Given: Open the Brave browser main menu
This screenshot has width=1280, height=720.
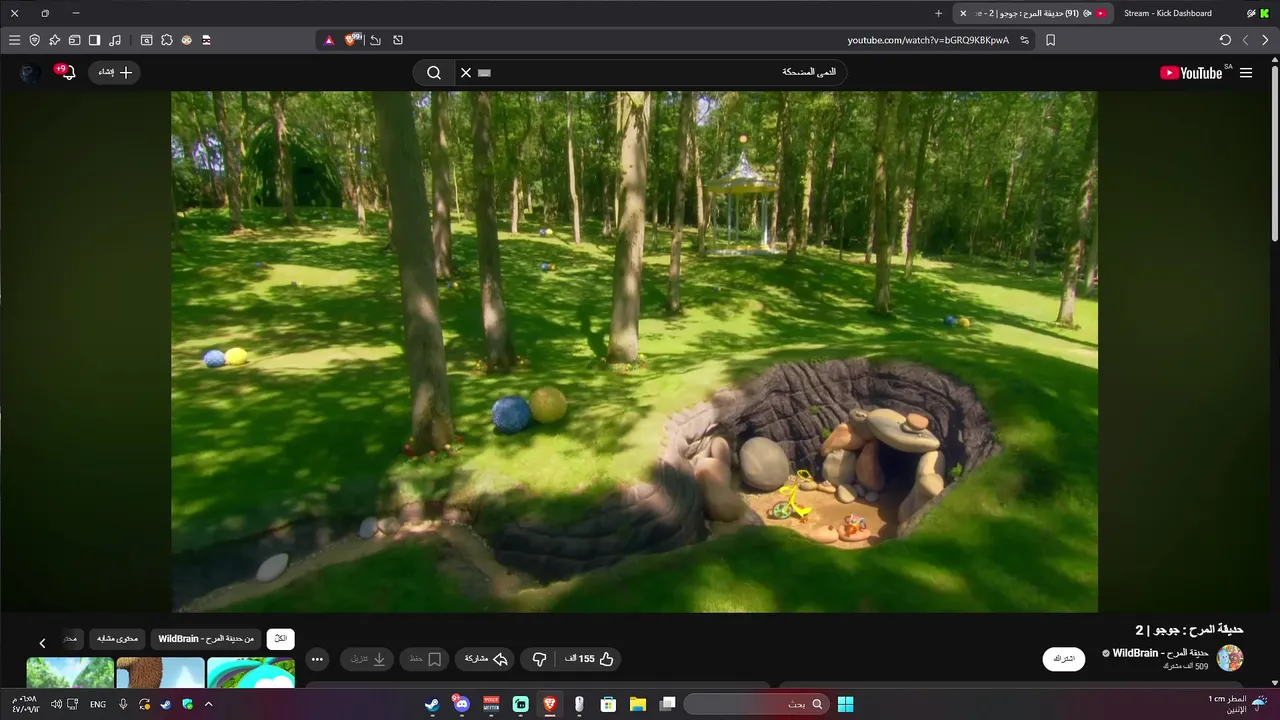Looking at the screenshot, I should pyautogui.click(x=14, y=40).
